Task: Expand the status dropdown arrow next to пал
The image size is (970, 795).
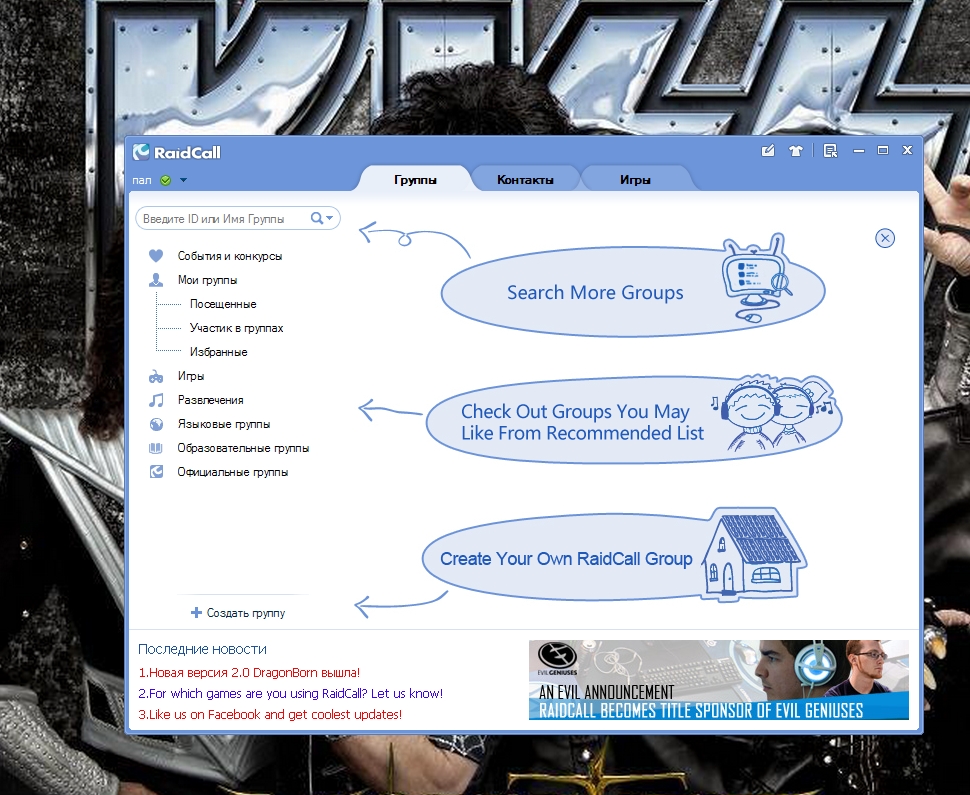Action: (183, 180)
